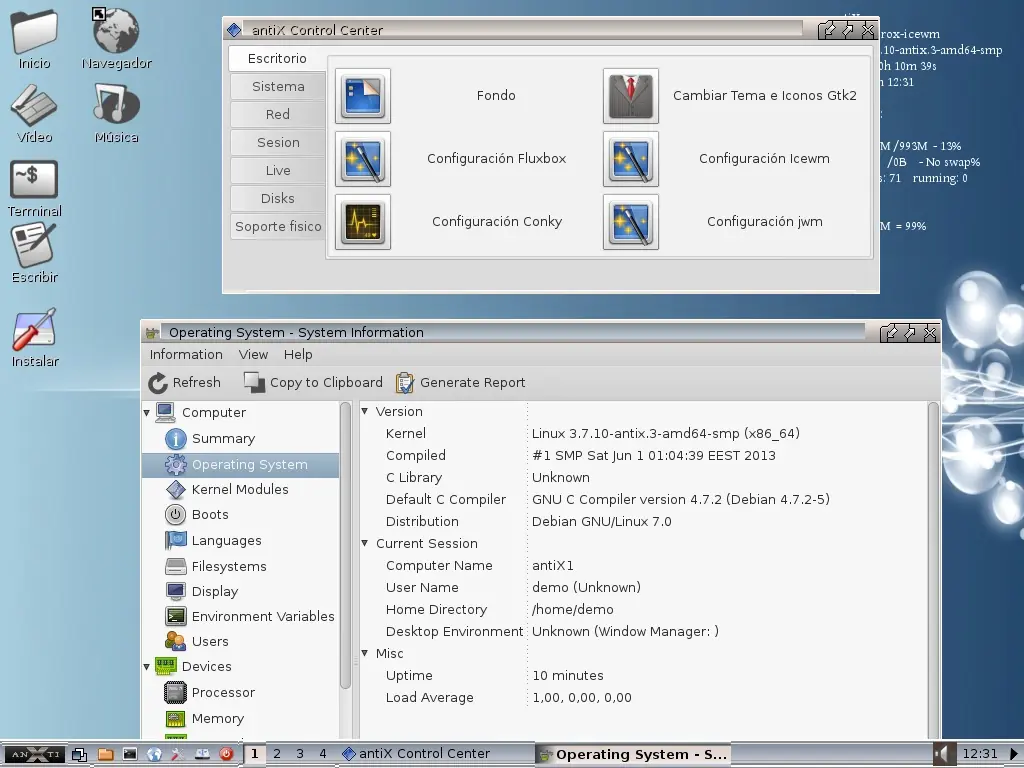Open the Help menu
Screen dimensions: 1024x768
[298, 355]
